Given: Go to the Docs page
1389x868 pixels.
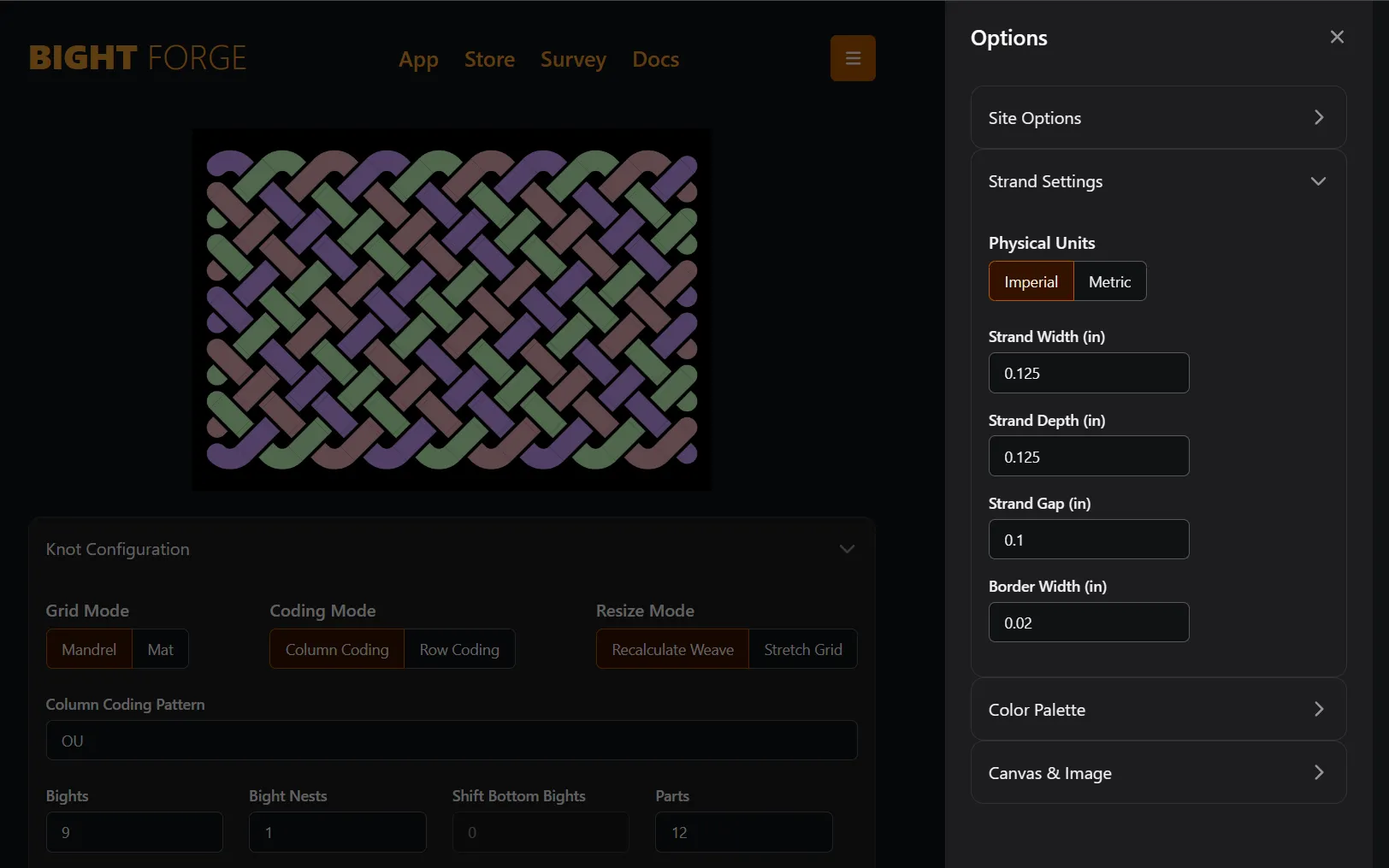Looking at the screenshot, I should (655, 59).
